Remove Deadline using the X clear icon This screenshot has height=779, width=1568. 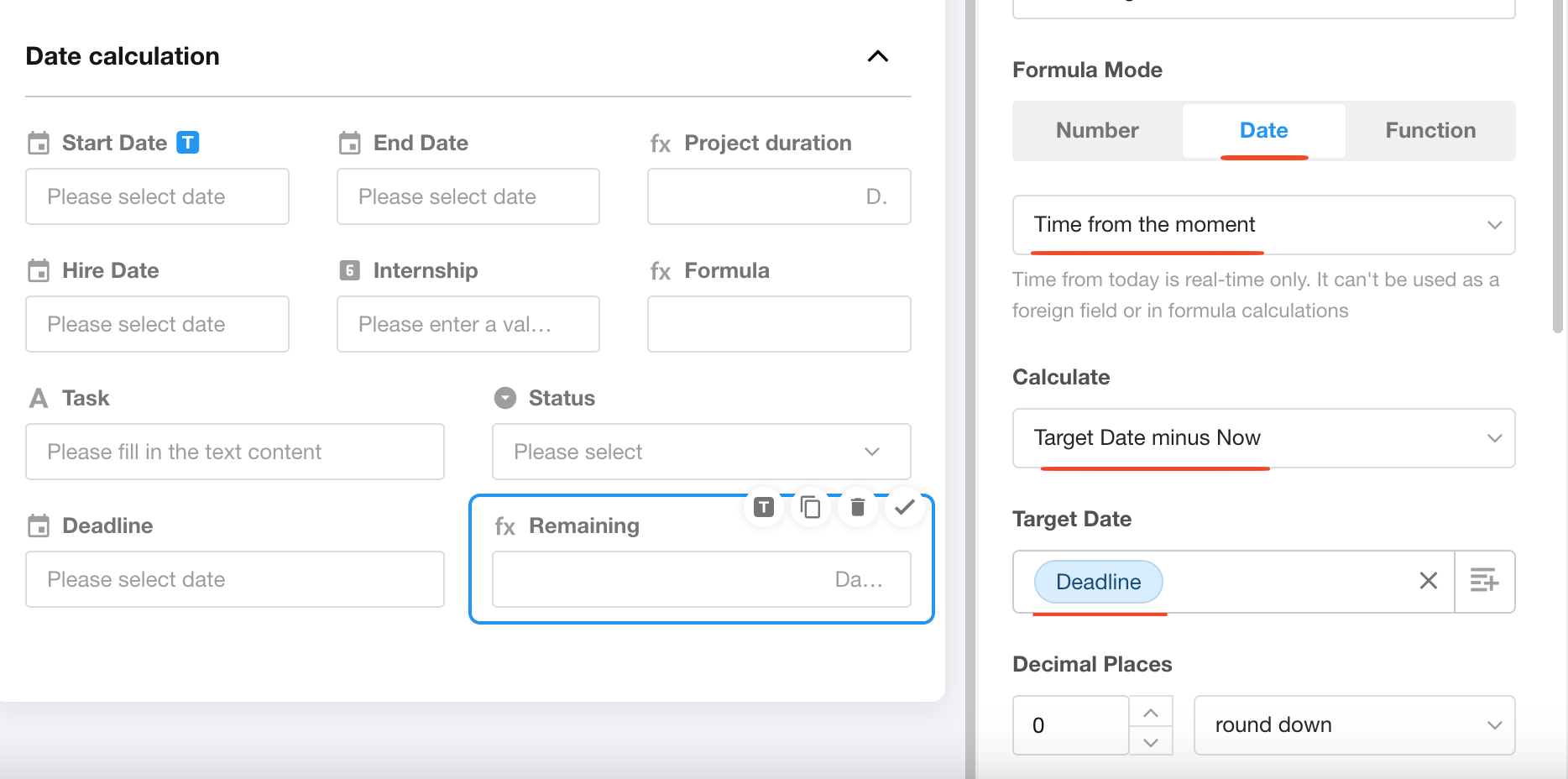tap(1428, 581)
